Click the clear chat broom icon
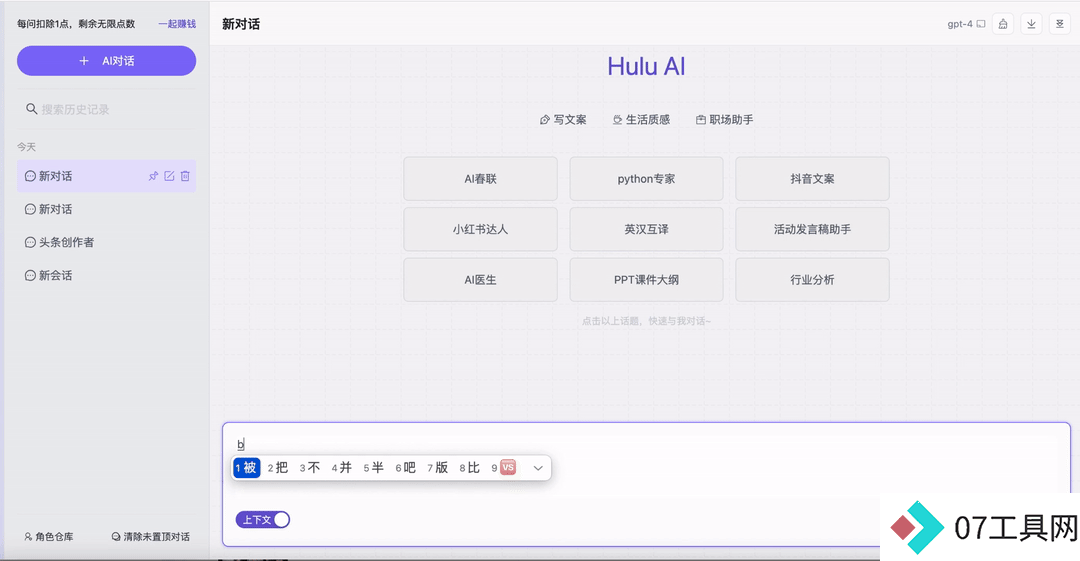Viewport: 1080px width, 561px height. (1003, 24)
